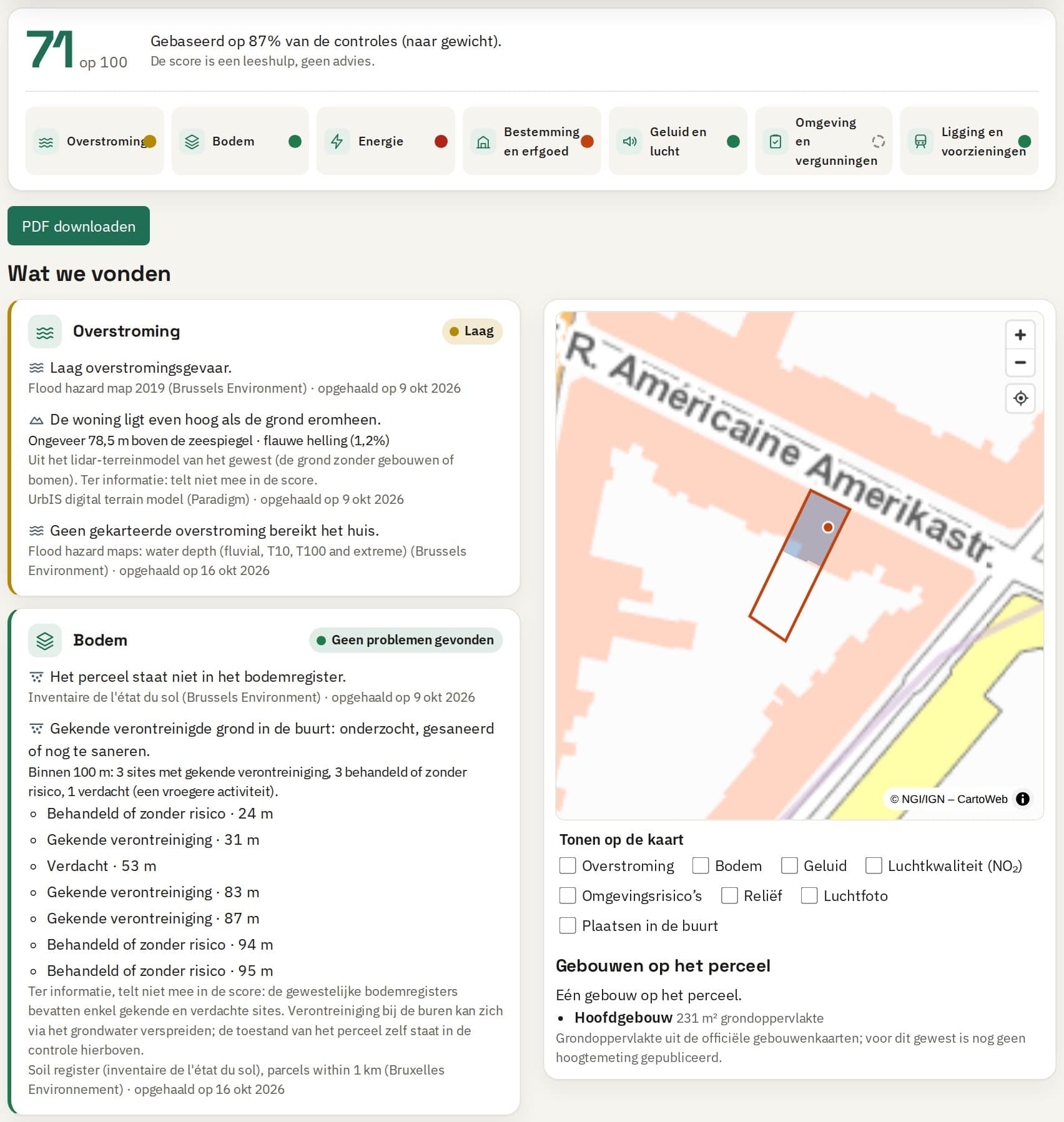The image size is (1064, 1122).
Task: Click the PDF downloaden button
Action: click(79, 226)
